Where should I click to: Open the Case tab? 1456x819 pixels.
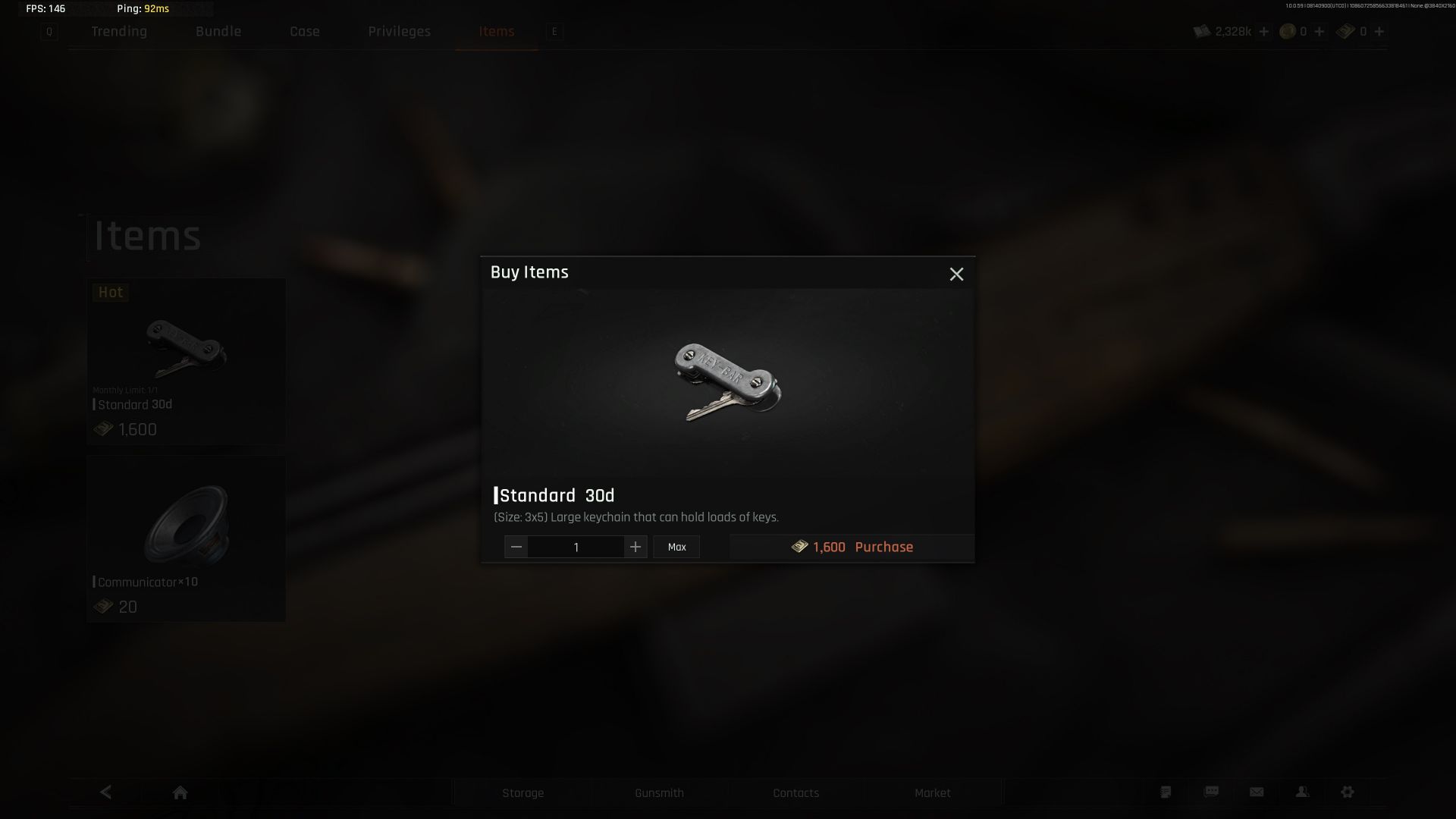[305, 31]
